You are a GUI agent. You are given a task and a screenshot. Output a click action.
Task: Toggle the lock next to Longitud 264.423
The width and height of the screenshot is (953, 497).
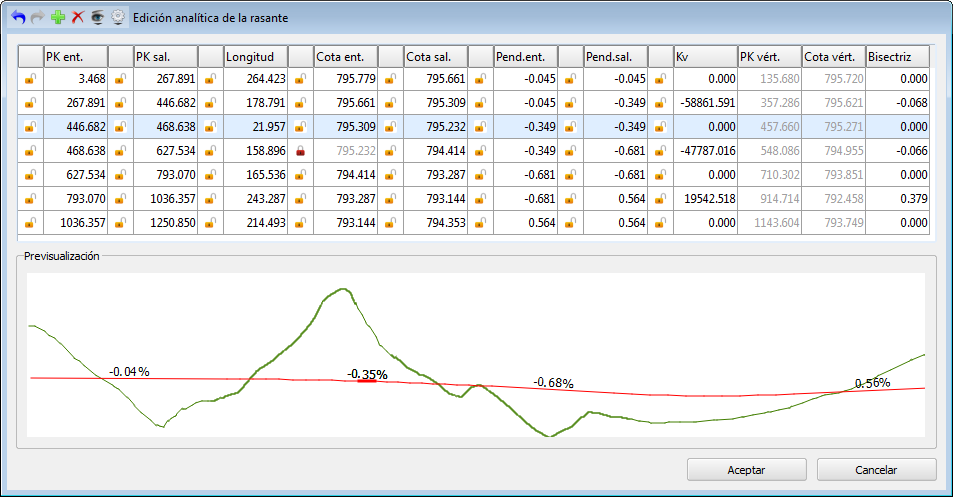pyautogui.click(x=210, y=78)
